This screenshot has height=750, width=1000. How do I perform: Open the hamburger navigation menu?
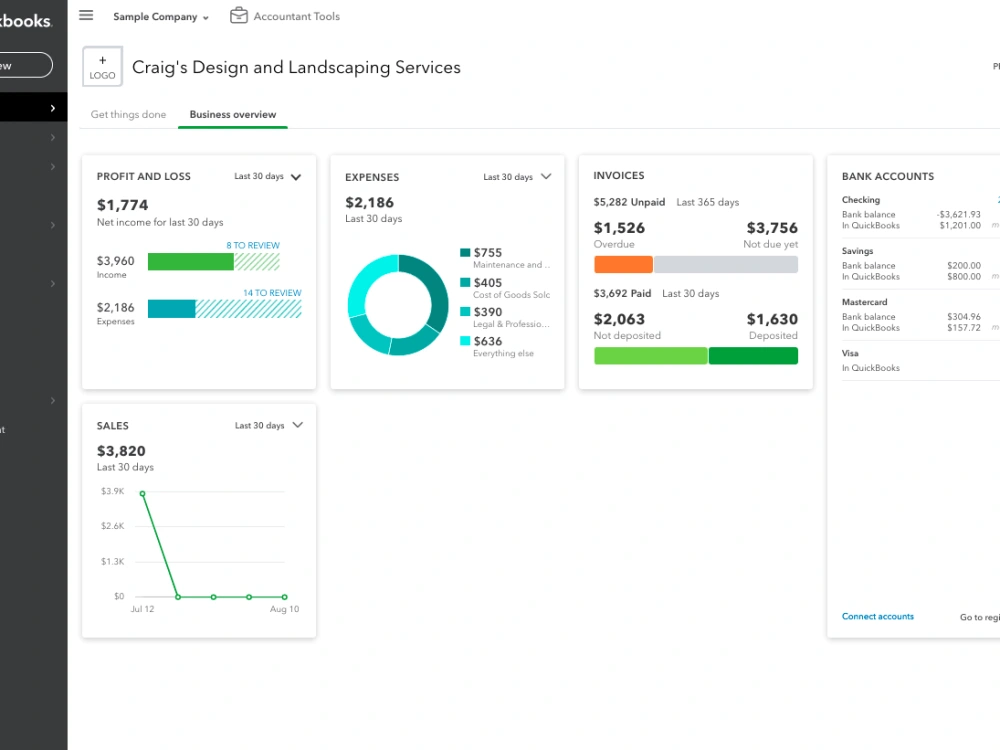86,15
